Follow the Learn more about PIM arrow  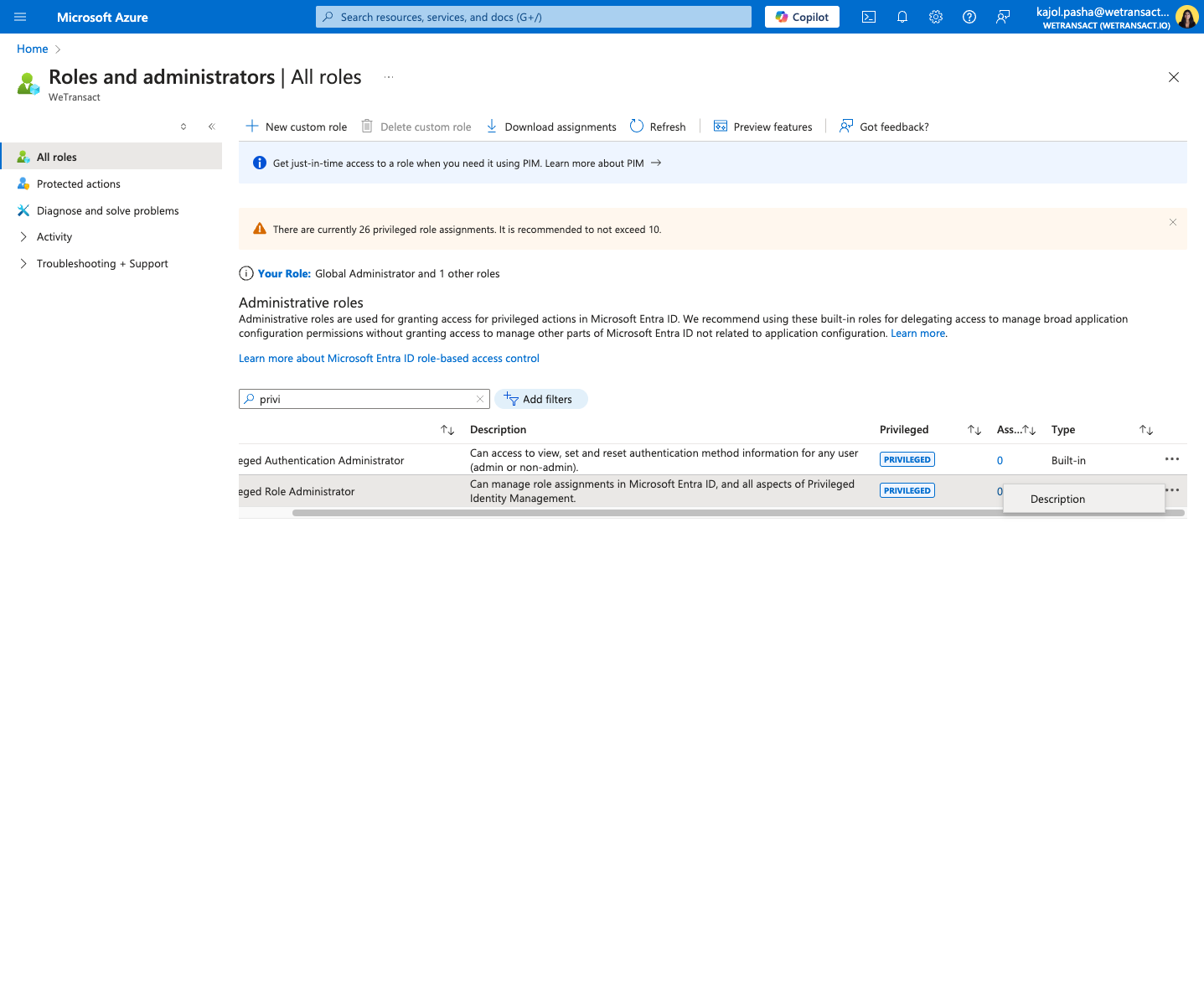656,163
